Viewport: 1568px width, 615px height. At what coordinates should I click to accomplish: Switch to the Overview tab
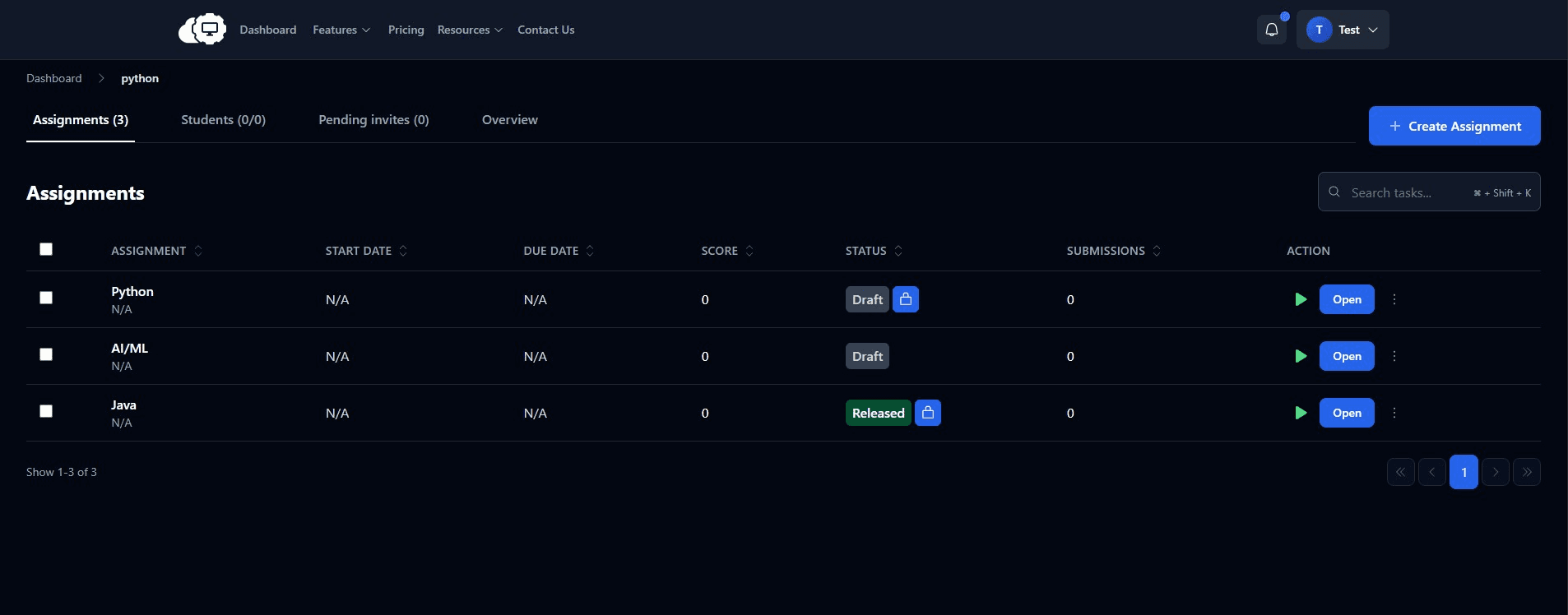pos(510,120)
